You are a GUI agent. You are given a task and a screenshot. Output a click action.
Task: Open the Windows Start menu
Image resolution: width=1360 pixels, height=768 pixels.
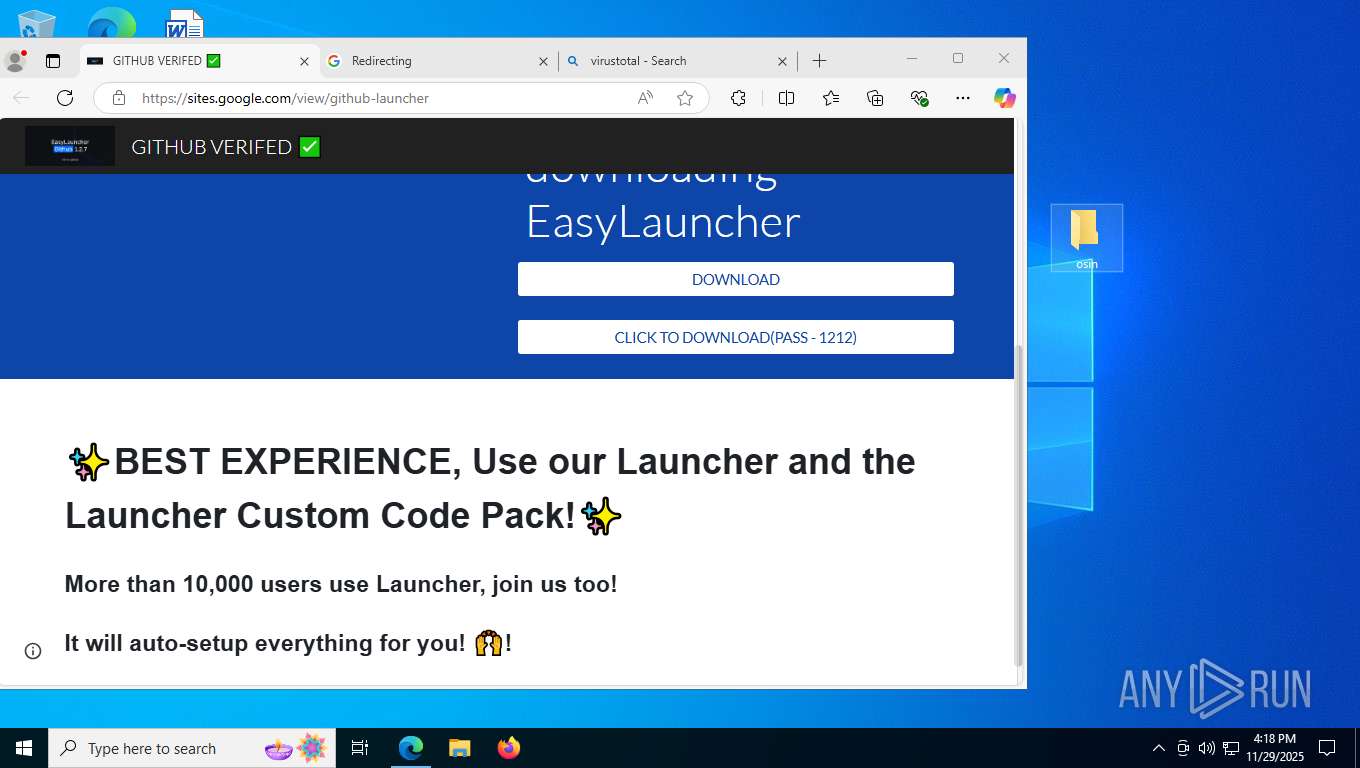click(x=24, y=748)
